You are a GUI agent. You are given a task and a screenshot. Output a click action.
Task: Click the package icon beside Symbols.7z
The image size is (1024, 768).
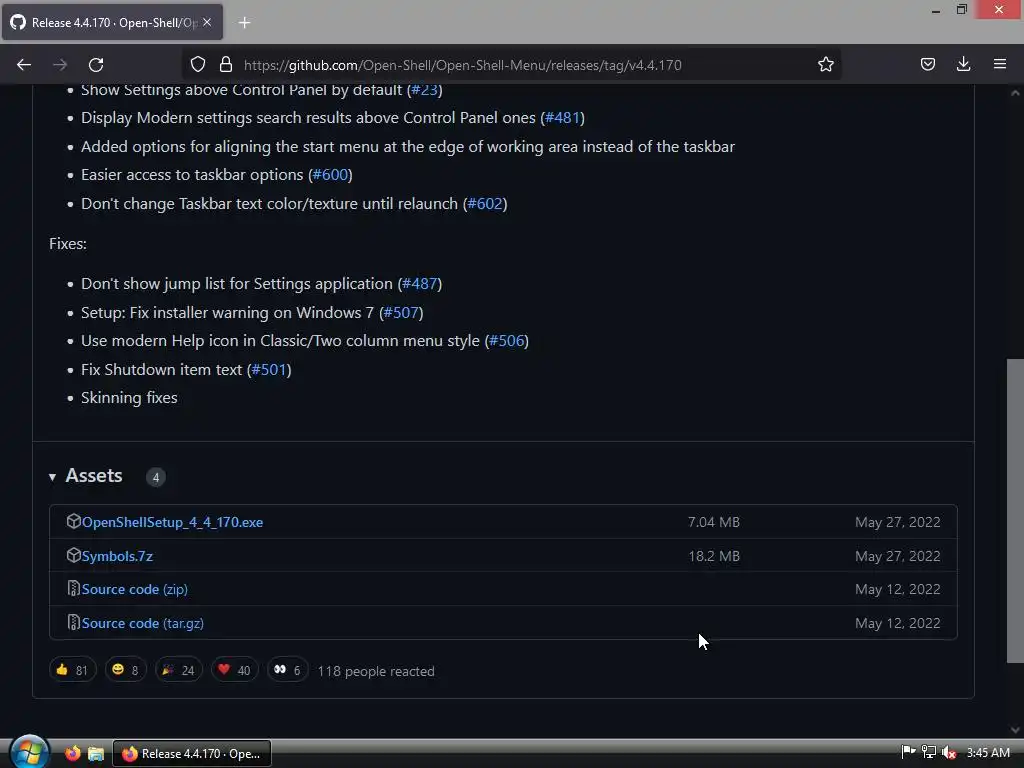coord(73,555)
